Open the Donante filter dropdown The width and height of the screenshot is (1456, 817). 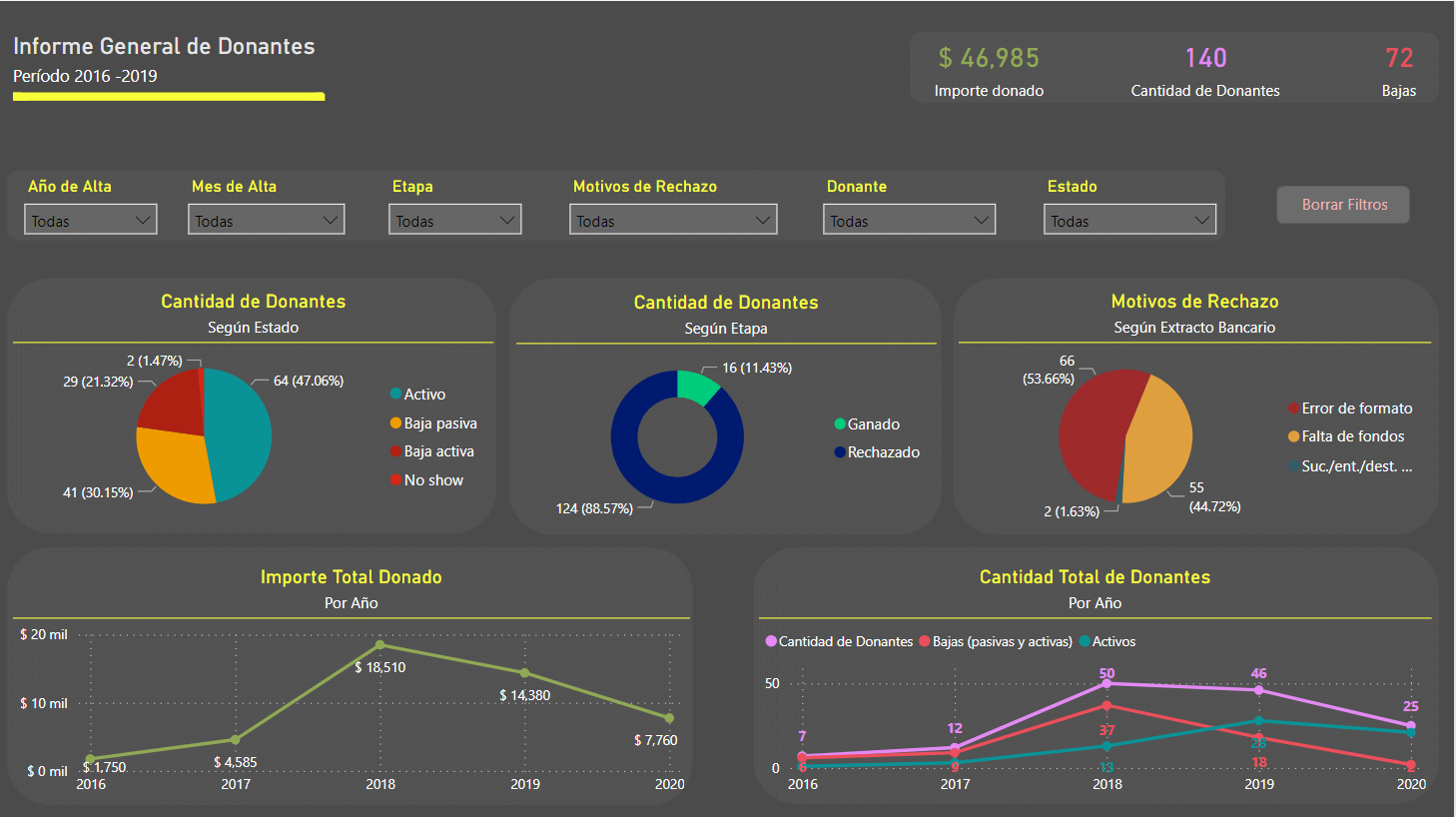[x=909, y=220]
